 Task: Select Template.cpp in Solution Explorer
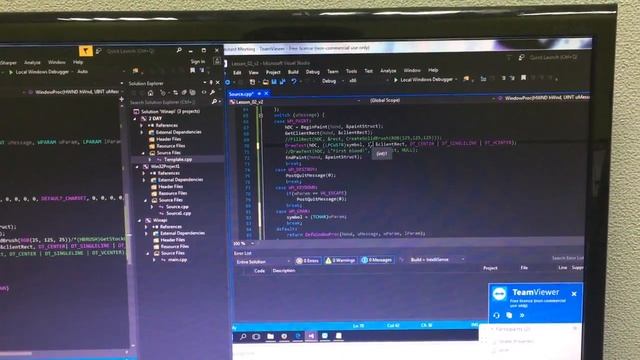pyautogui.click(x=178, y=159)
